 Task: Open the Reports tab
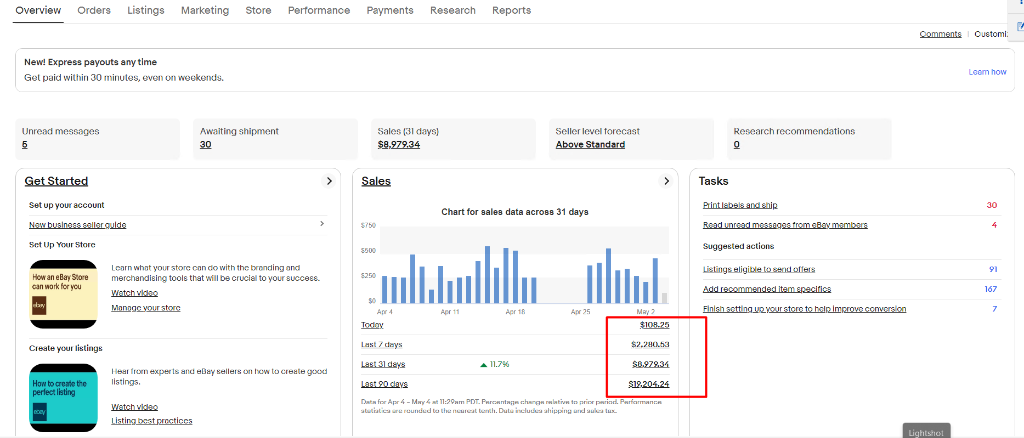(x=511, y=10)
